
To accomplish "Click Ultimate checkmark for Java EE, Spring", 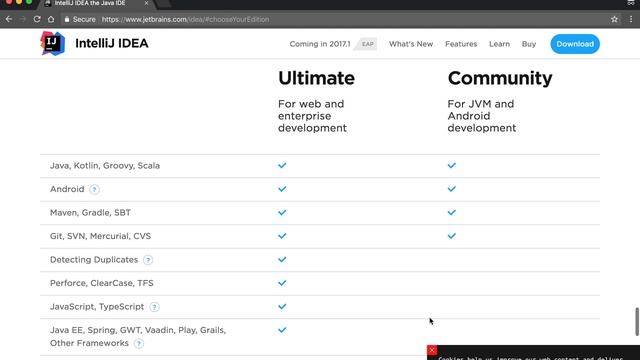I will point(282,330).
